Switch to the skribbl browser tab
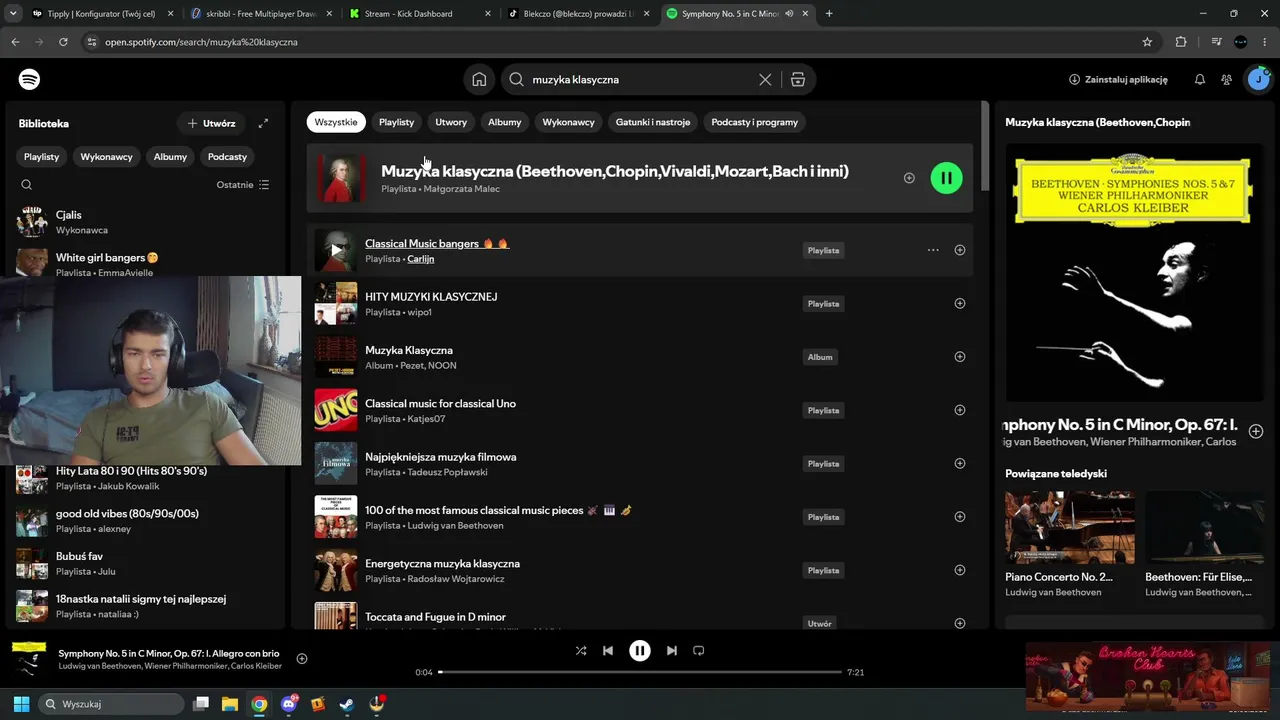Image resolution: width=1280 pixels, height=720 pixels. pos(259,14)
